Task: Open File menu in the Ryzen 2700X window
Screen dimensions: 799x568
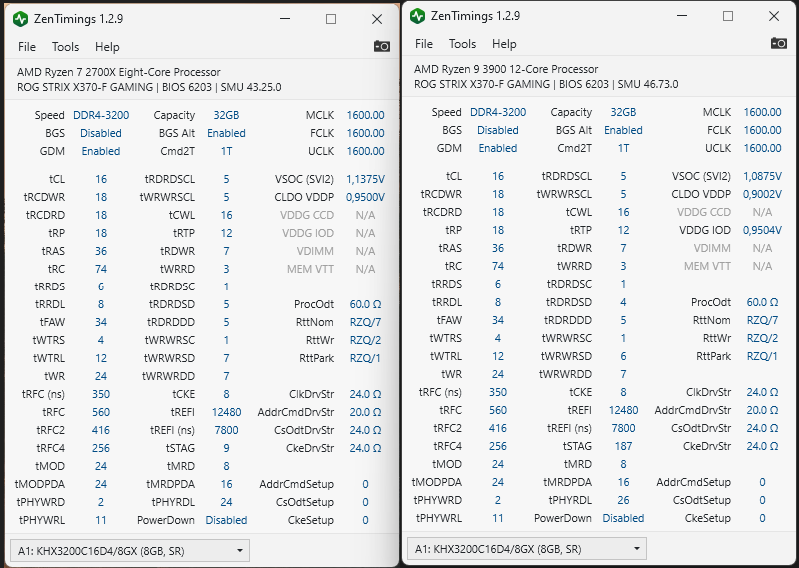Action: 27,47
